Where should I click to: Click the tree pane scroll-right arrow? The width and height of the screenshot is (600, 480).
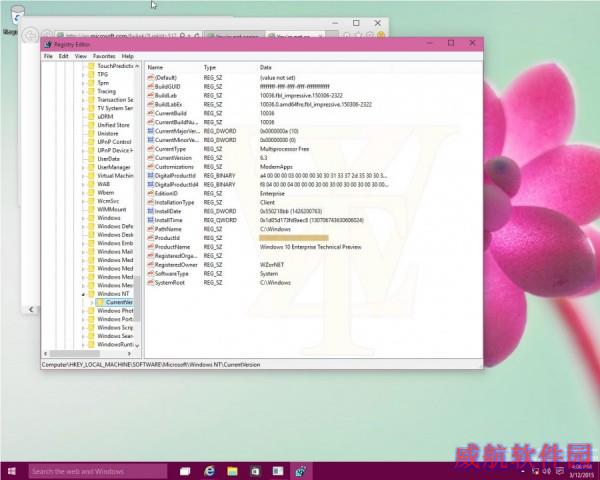point(129,353)
